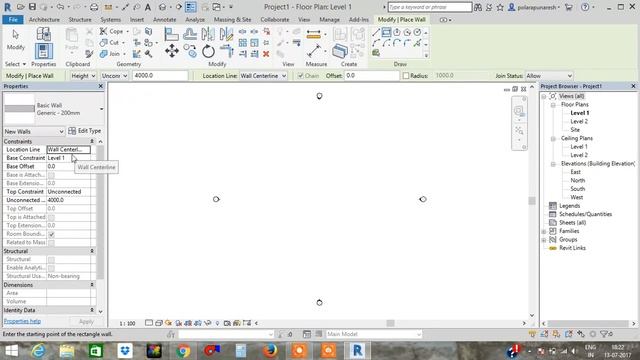Select the Copy tool in Modify panel
Screen dimensions: 640x360
(190, 51)
